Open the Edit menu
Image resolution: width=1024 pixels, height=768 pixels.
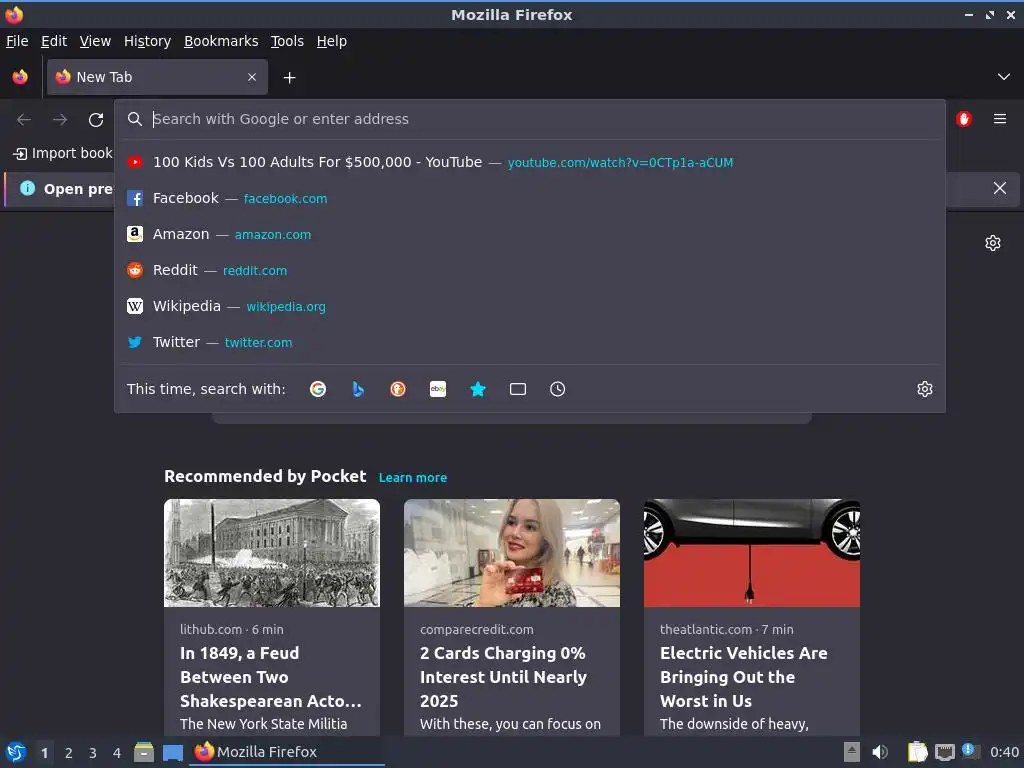[x=54, y=41]
